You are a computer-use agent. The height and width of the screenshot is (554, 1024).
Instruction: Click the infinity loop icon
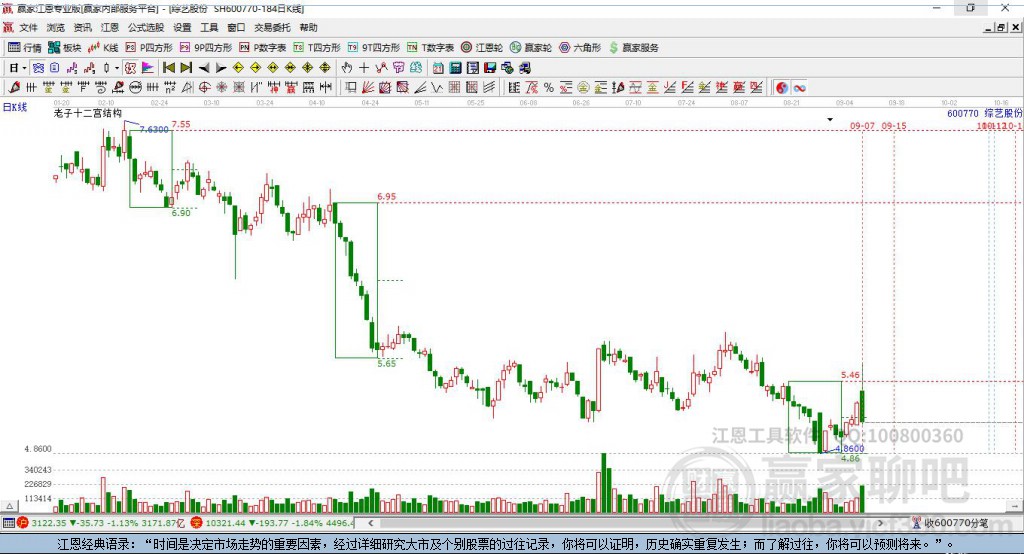(x=799, y=87)
